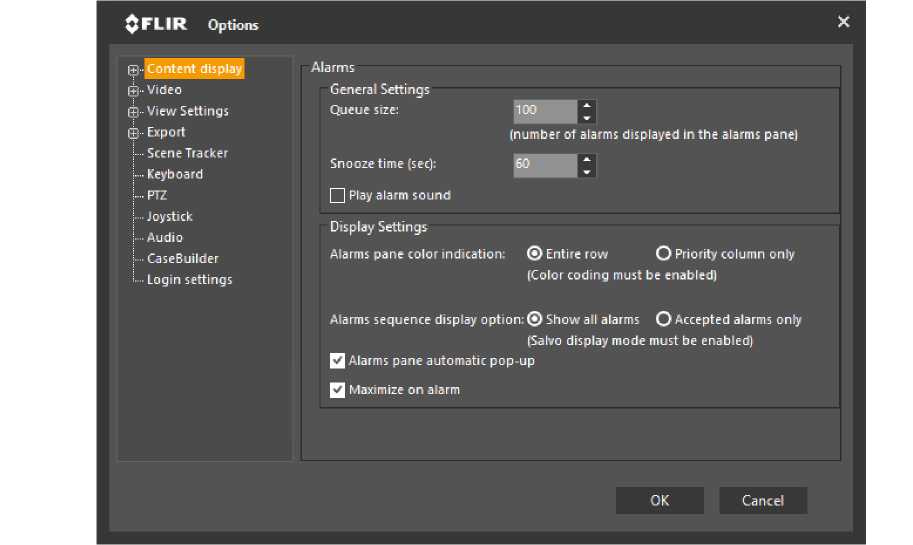The width and height of the screenshot is (913, 545).
Task: Decrease Snooze time with down arrow
Action: [587, 171]
